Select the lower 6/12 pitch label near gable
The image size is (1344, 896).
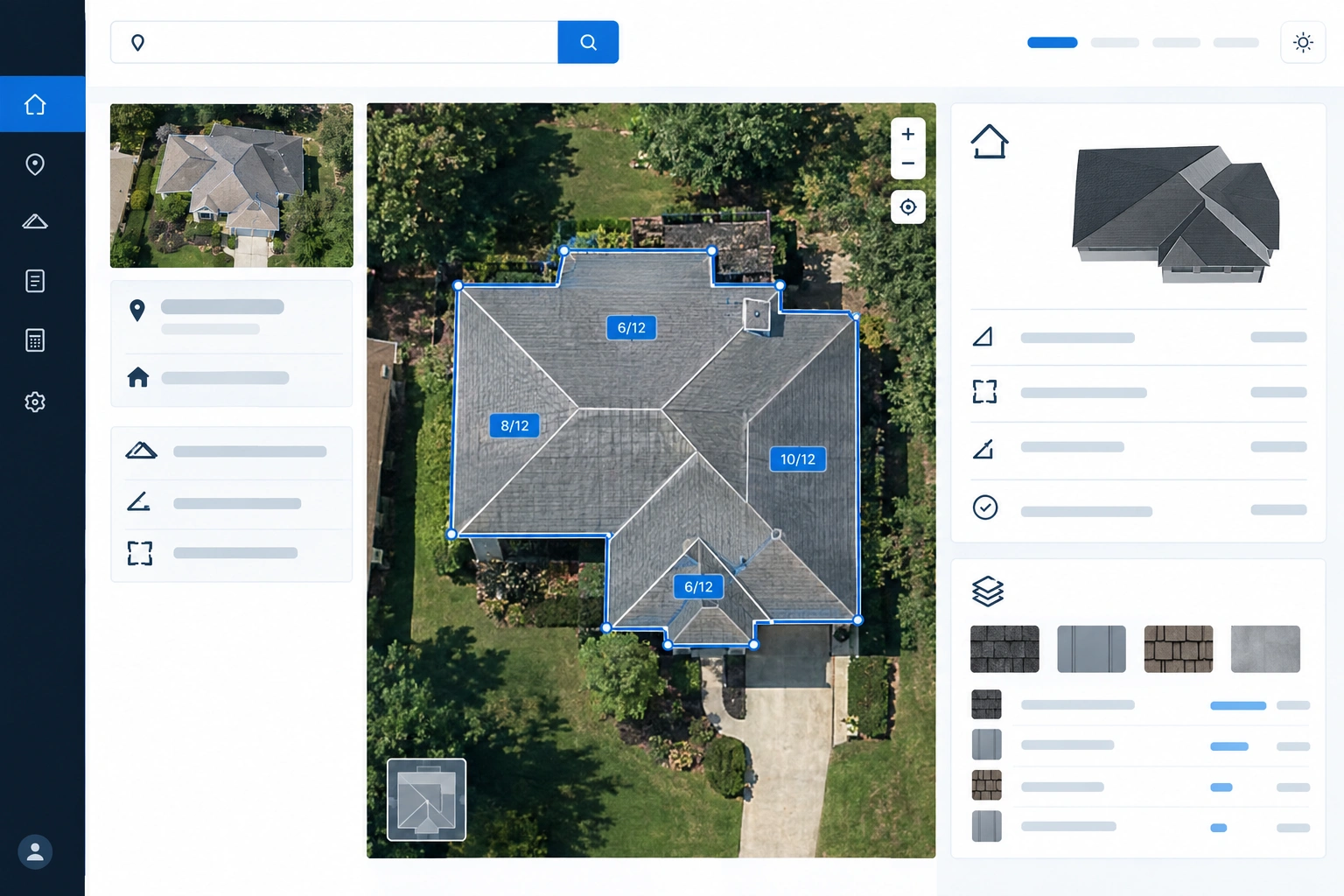[x=698, y=586]
